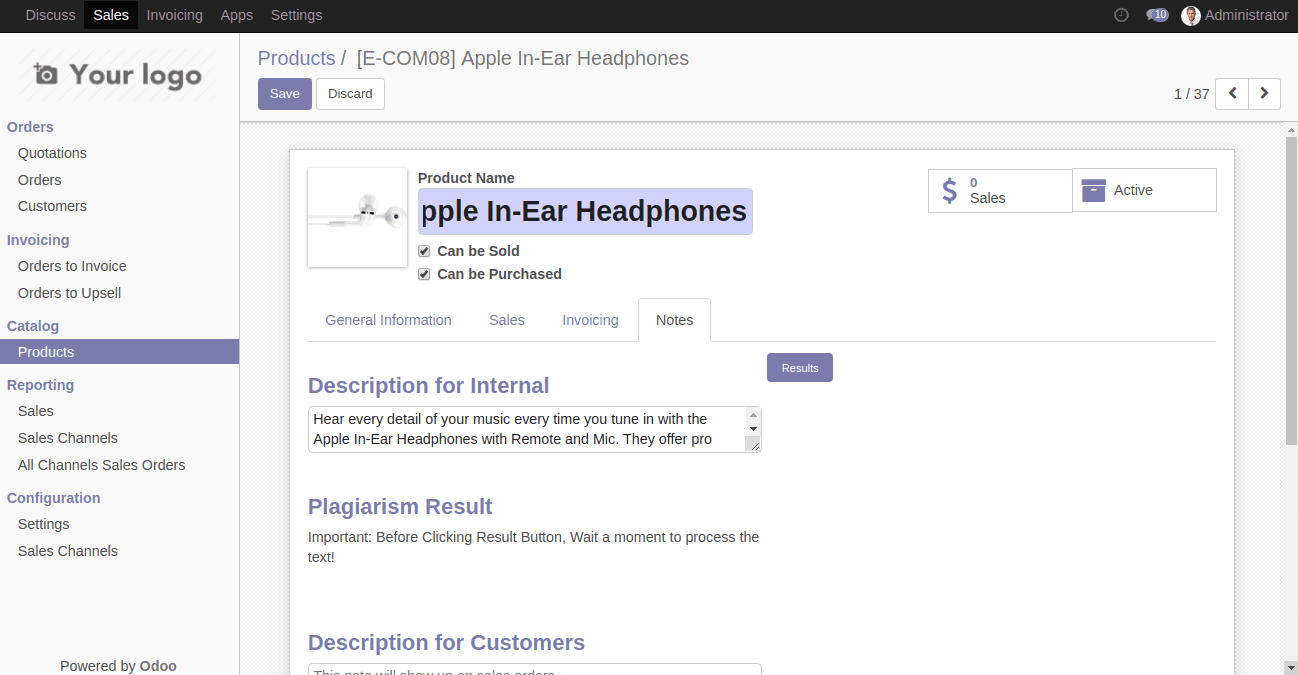Toggle the Active status button
Viewport: 1298px width, 675px height.
click(1144, 190)
